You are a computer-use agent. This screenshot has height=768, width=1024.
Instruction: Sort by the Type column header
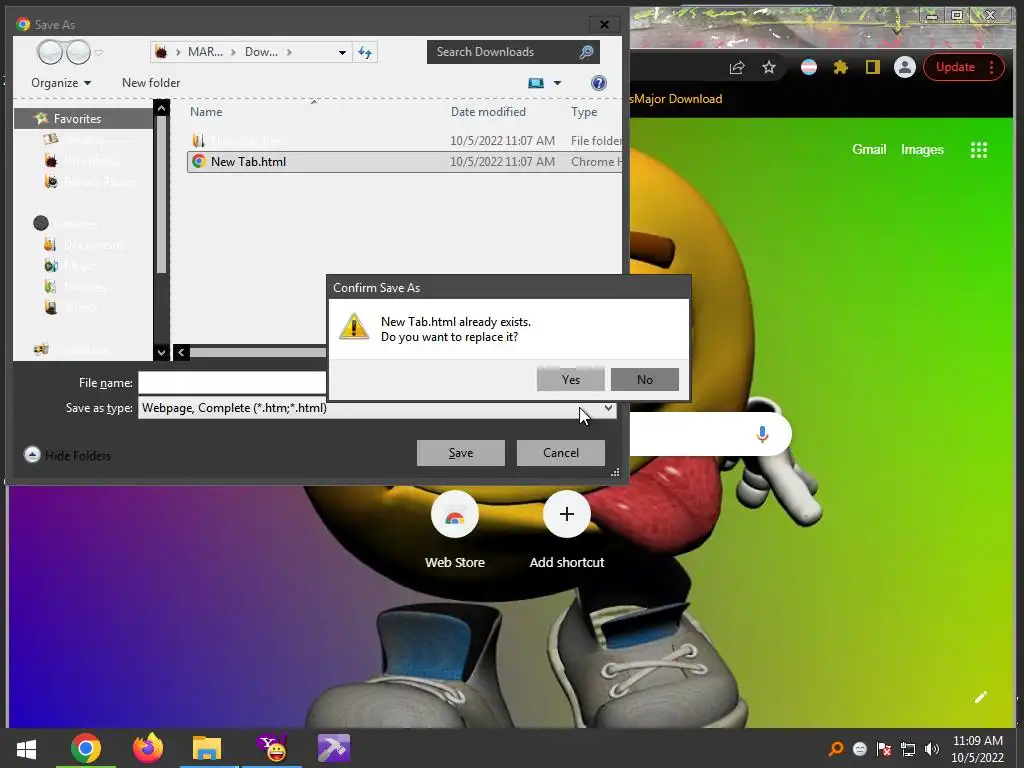point(584,112)
